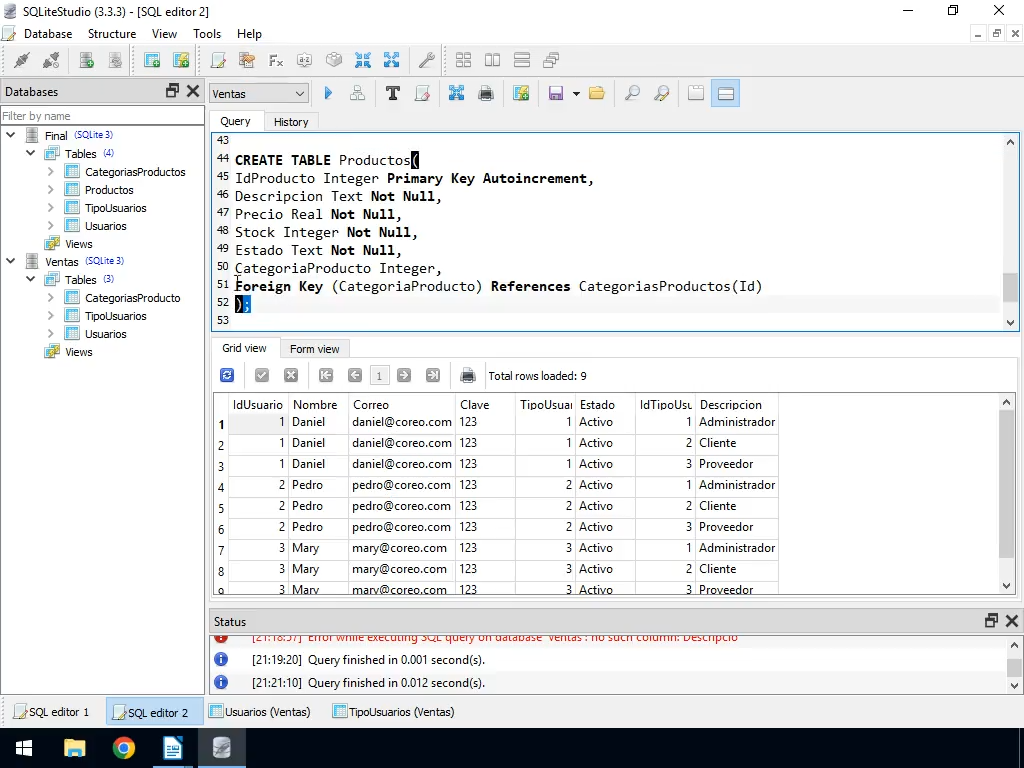The image size is (1024, 768).
Task: Toggle results in separate tab layout
Action: 696,93
